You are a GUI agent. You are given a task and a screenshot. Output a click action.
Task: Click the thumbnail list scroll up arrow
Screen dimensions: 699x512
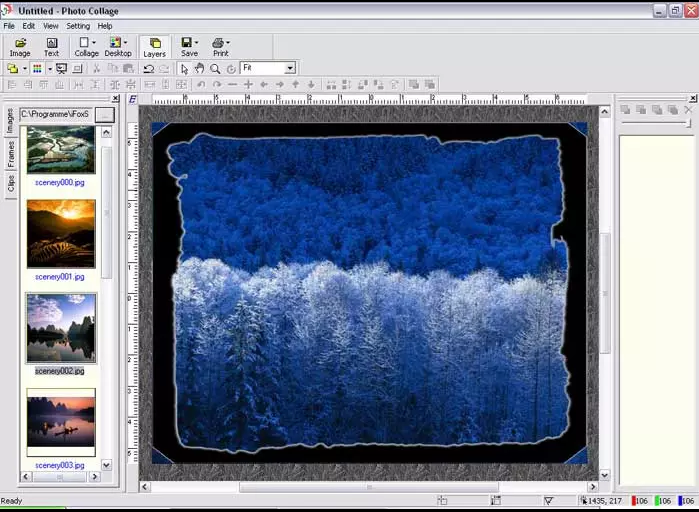point(106,132)
